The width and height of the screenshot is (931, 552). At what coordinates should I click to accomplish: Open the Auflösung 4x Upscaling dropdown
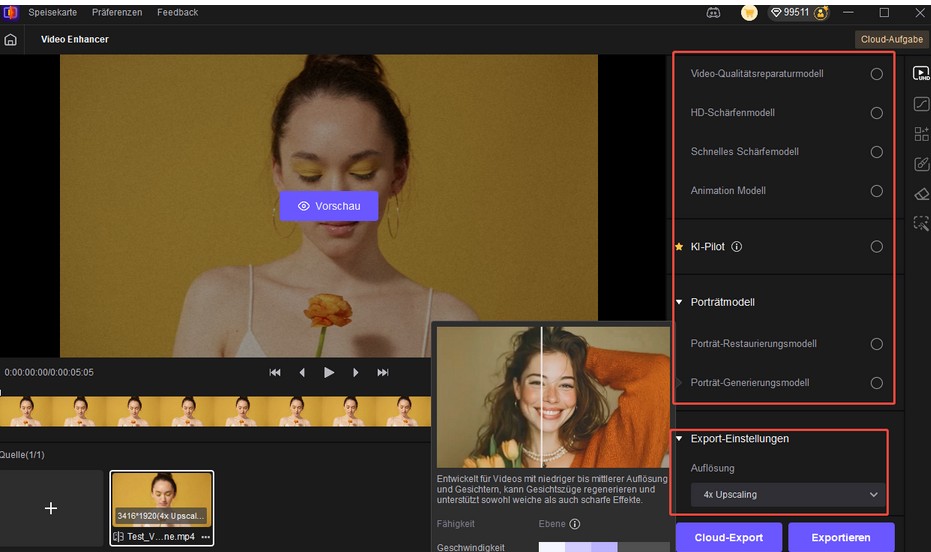[787, 495]
